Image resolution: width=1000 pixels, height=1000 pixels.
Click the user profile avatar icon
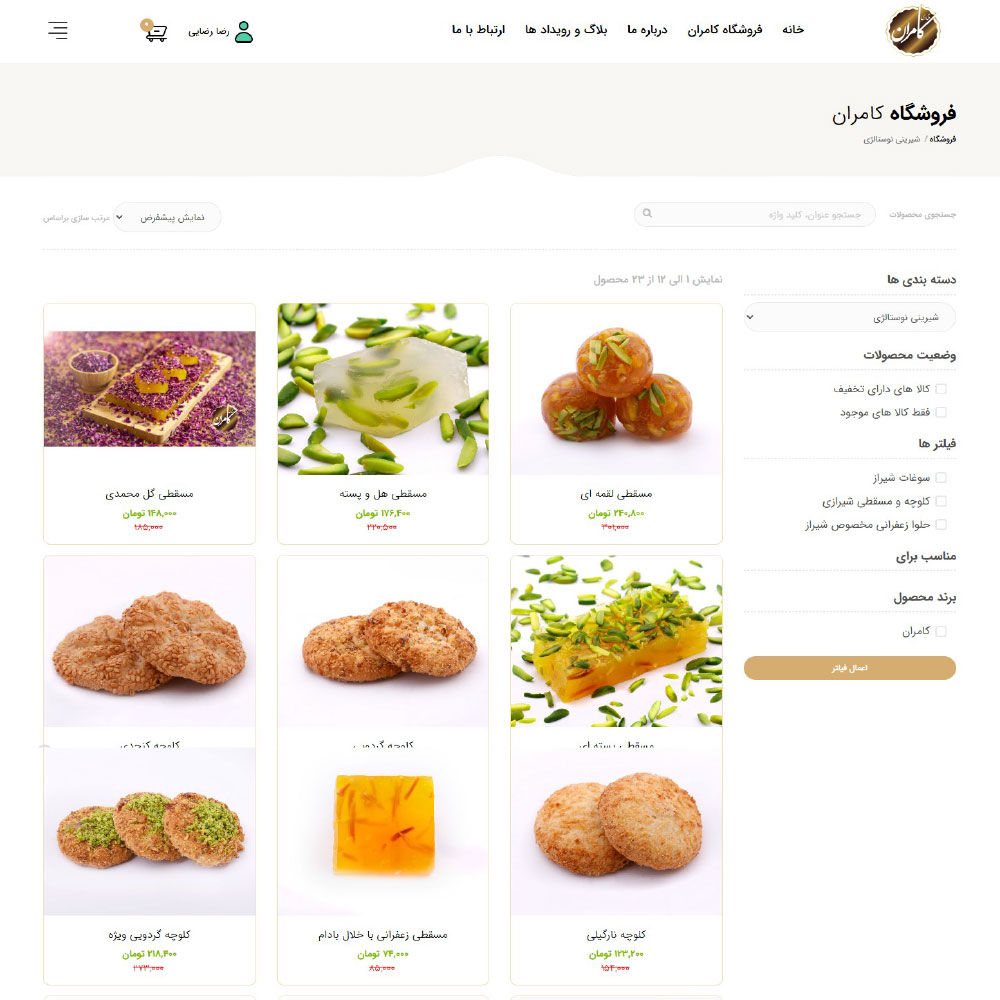point(244,32)
